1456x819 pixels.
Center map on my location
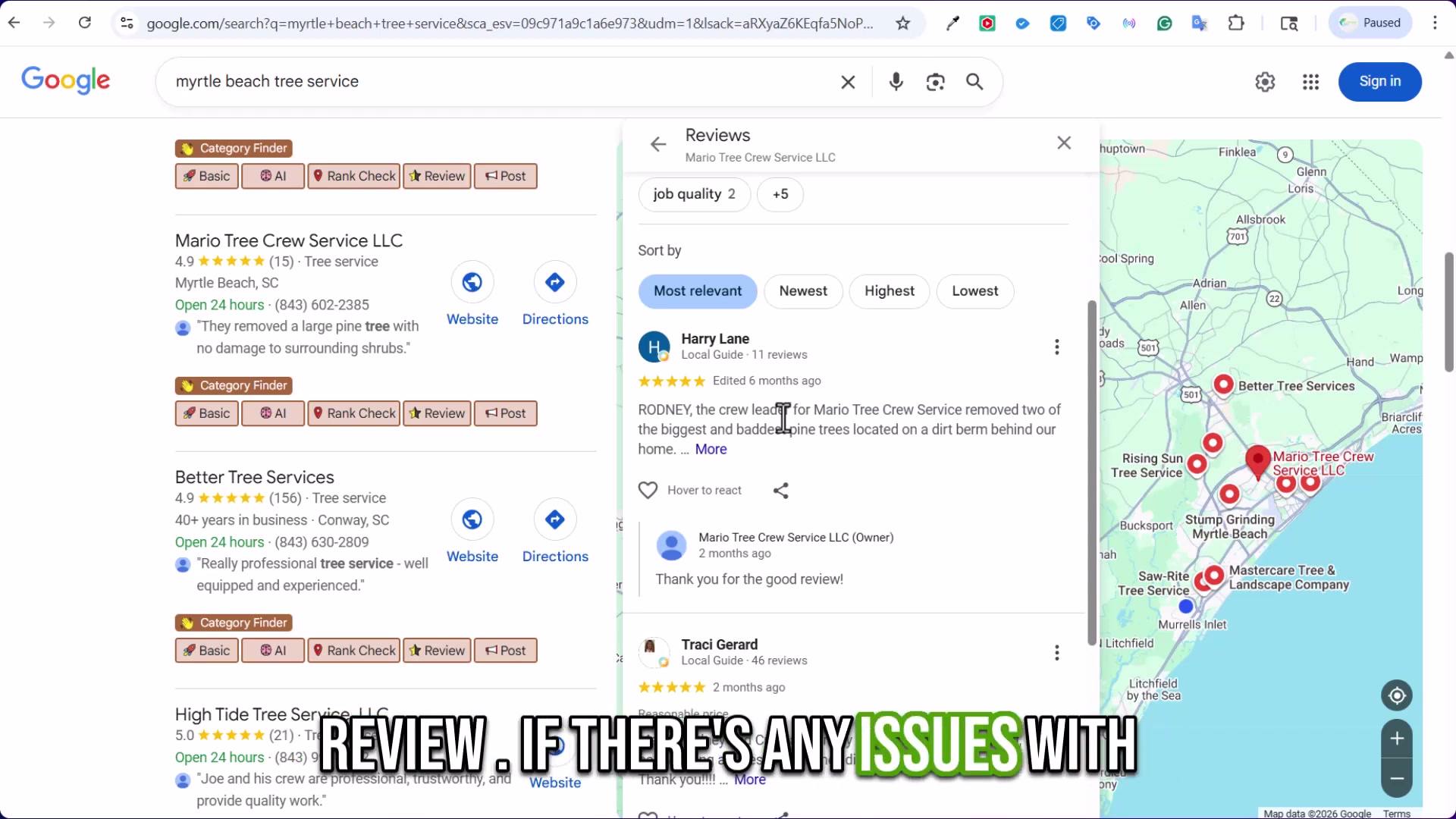tap(1397, 695)
